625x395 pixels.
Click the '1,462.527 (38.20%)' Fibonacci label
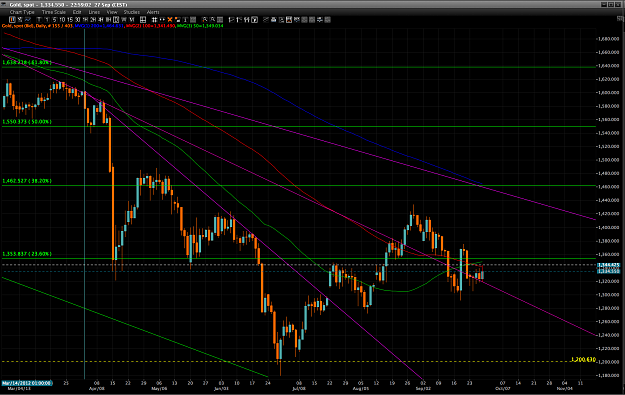coord(27,181)
